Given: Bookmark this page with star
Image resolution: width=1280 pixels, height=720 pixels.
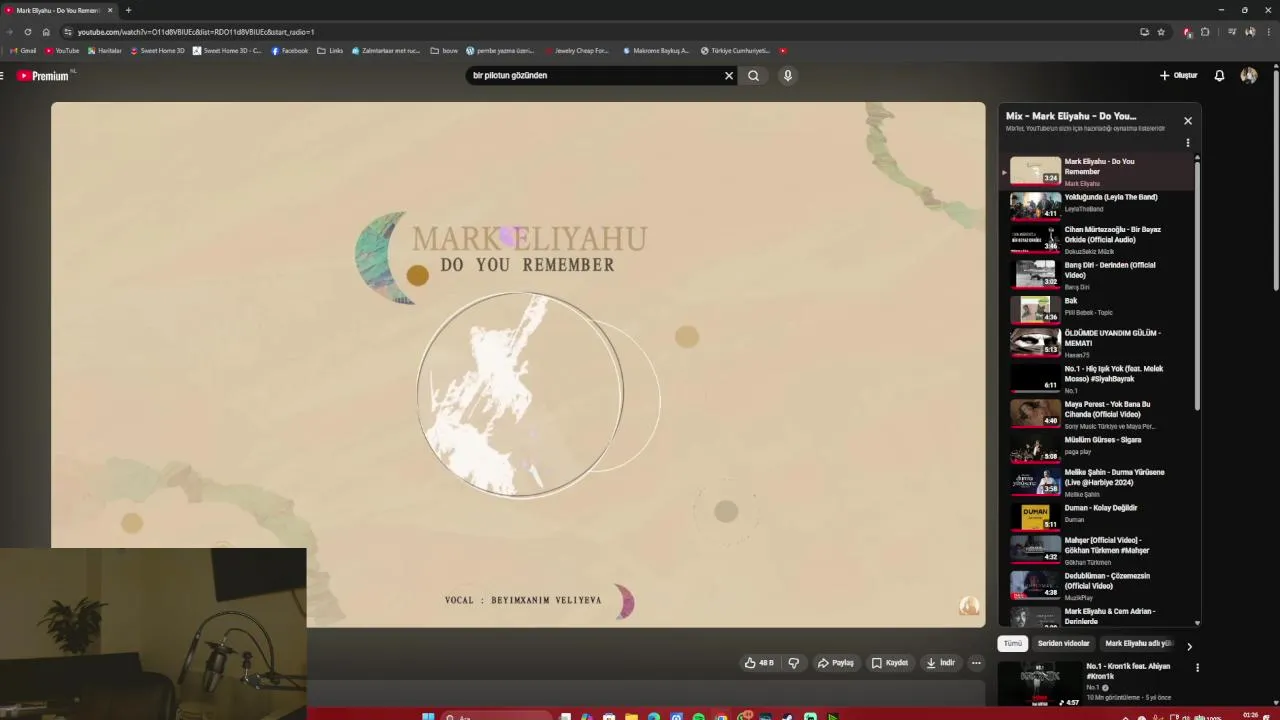Looking at the screenshot, I should click(1161, 32).
